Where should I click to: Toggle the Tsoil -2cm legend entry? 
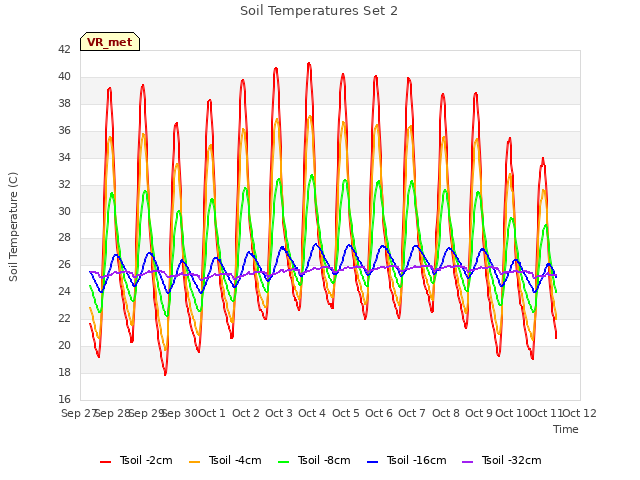click(x=136, y=460)
